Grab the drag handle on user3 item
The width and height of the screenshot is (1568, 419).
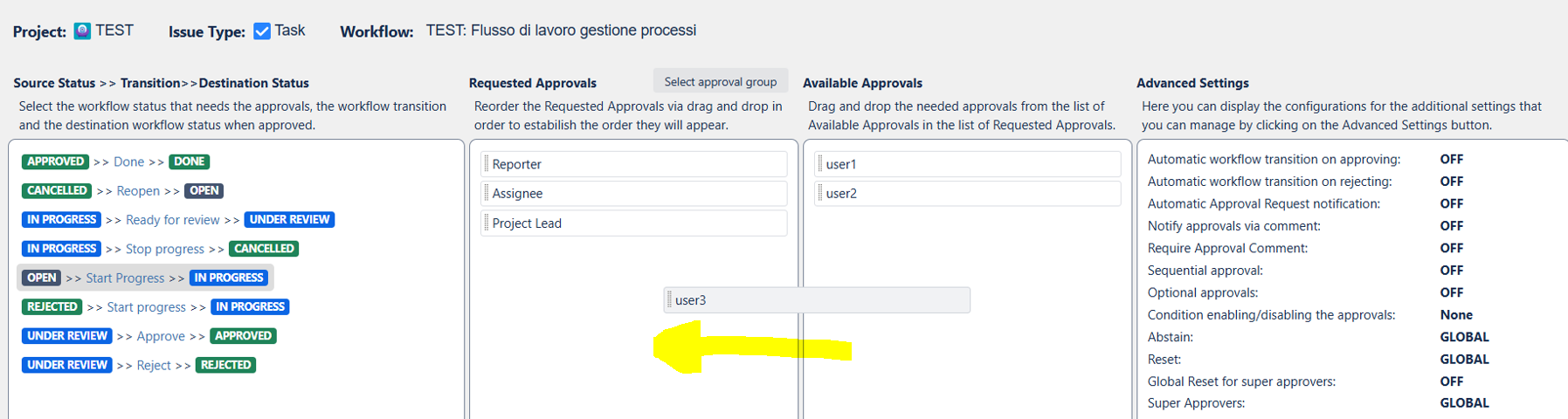pos(670,300)
